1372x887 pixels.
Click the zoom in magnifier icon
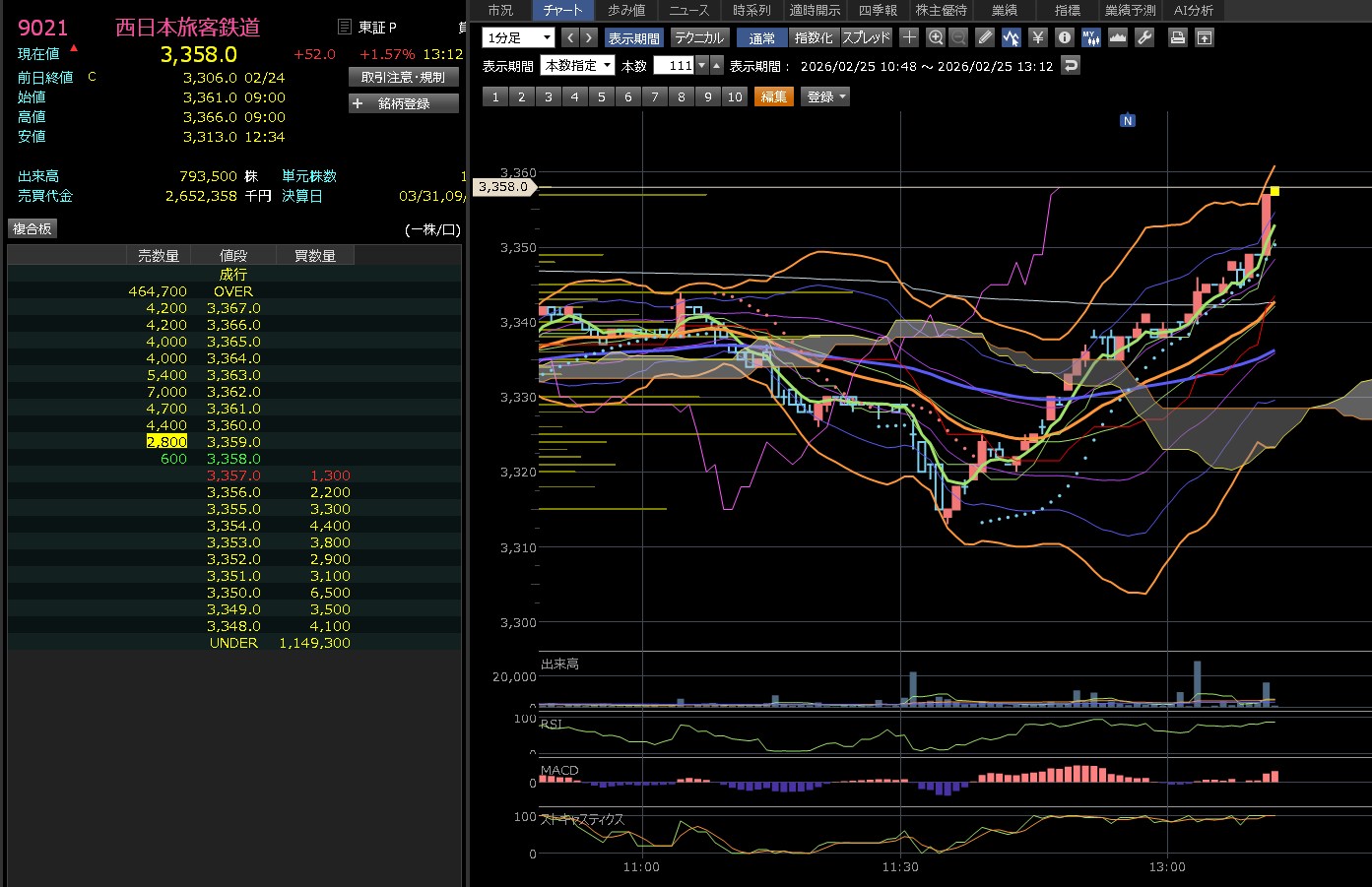coord(936,37)
